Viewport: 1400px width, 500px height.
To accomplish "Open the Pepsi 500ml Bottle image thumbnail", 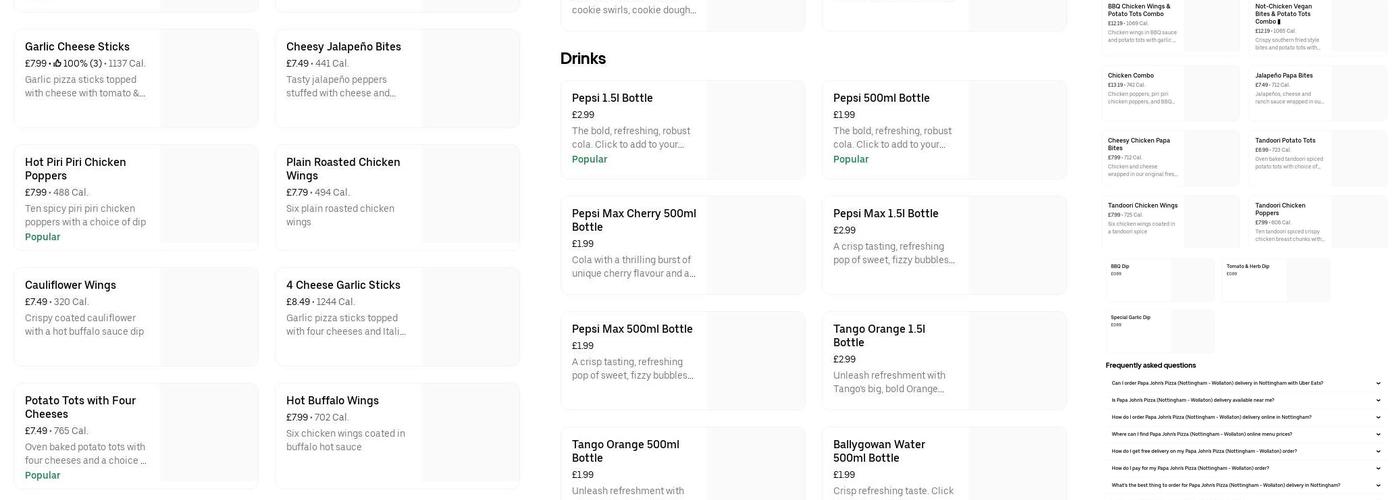I will (1017, 130).
